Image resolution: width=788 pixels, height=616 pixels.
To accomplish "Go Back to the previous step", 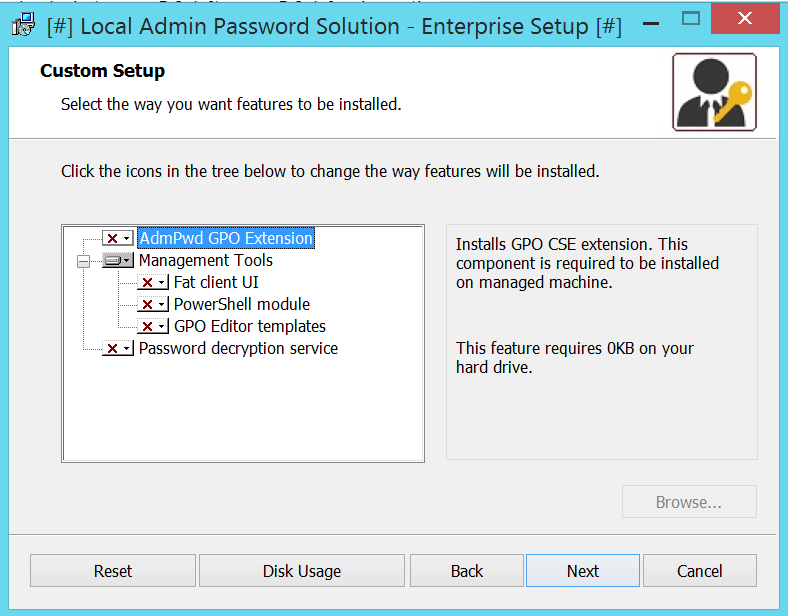I will pyautogui.click(x=467, y=571).
